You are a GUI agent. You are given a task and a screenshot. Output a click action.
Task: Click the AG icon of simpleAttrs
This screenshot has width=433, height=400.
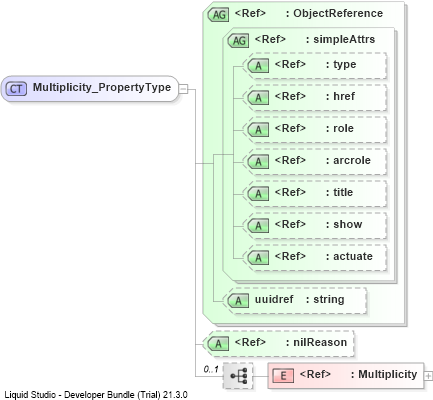point(238,41)
